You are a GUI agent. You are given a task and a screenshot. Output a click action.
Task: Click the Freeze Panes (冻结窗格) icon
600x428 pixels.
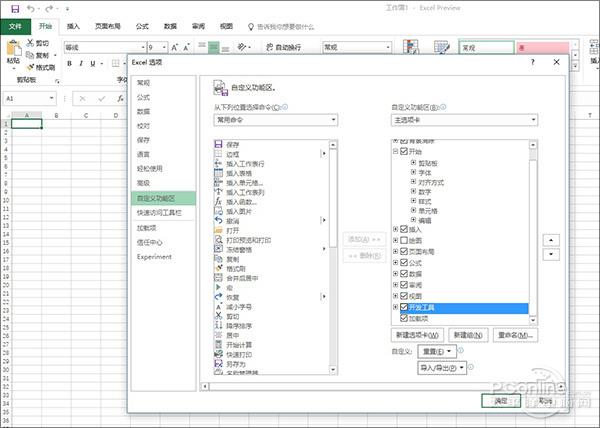pos(218,249)
